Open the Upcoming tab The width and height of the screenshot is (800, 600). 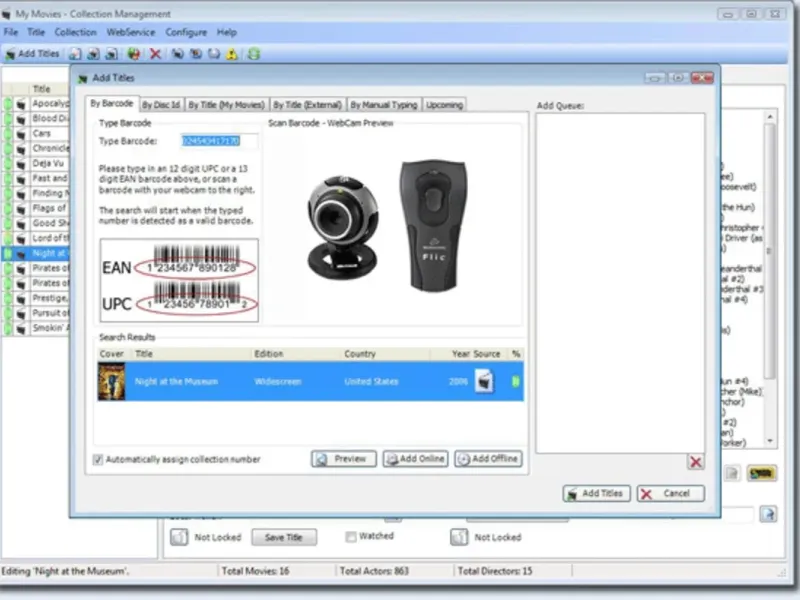pos(444,105)
